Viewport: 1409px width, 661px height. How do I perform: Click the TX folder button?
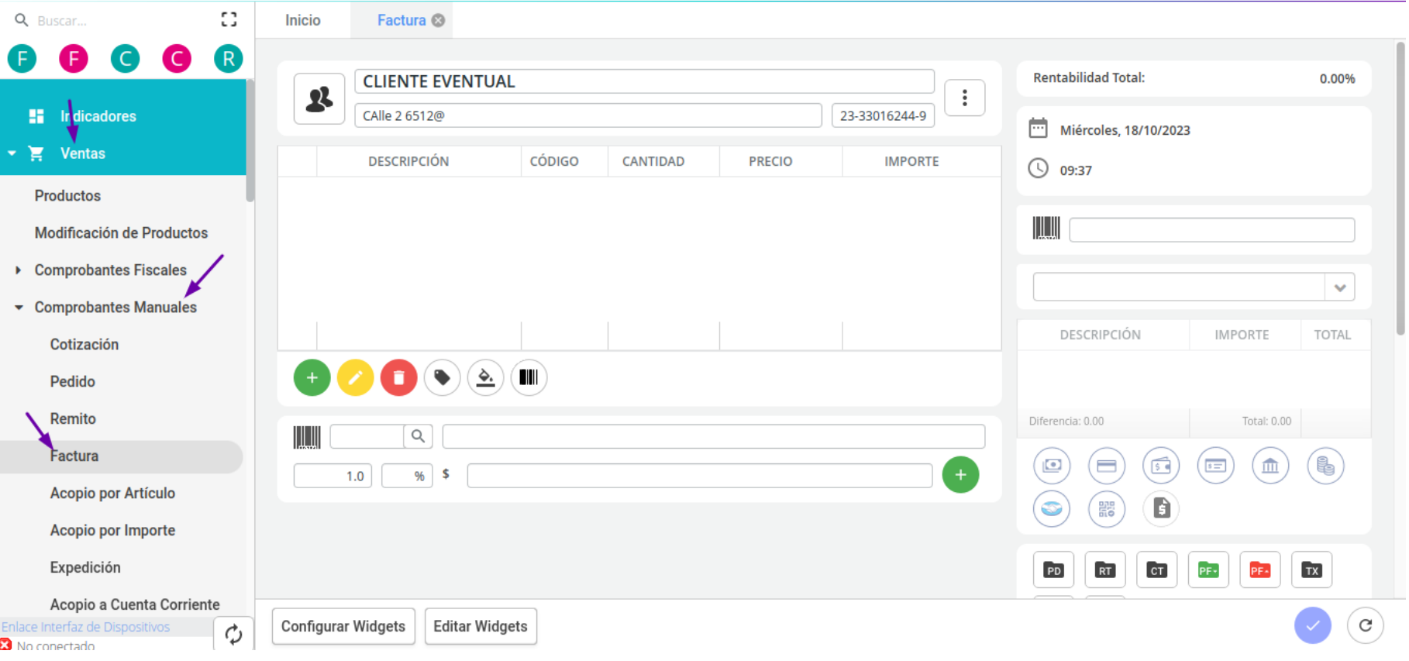pos(1312,570)
